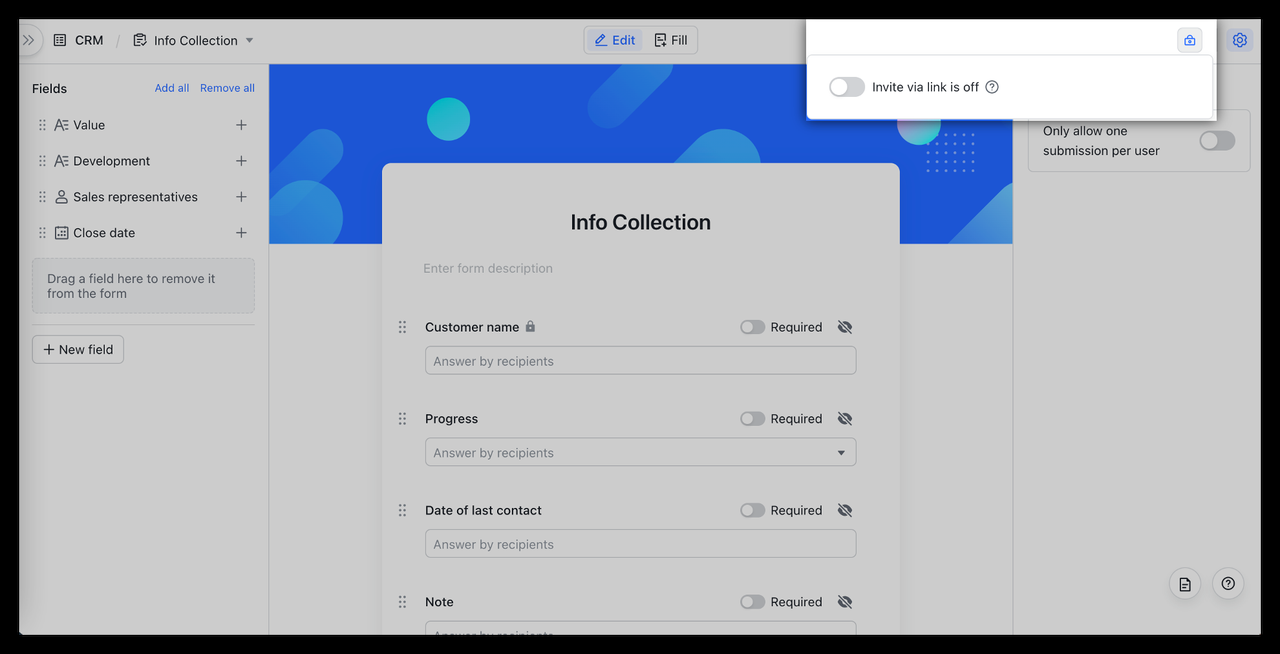Click the share icon in the popup header
The height and width of the screenshot is (654, 1280).
tap(1189, 41)
